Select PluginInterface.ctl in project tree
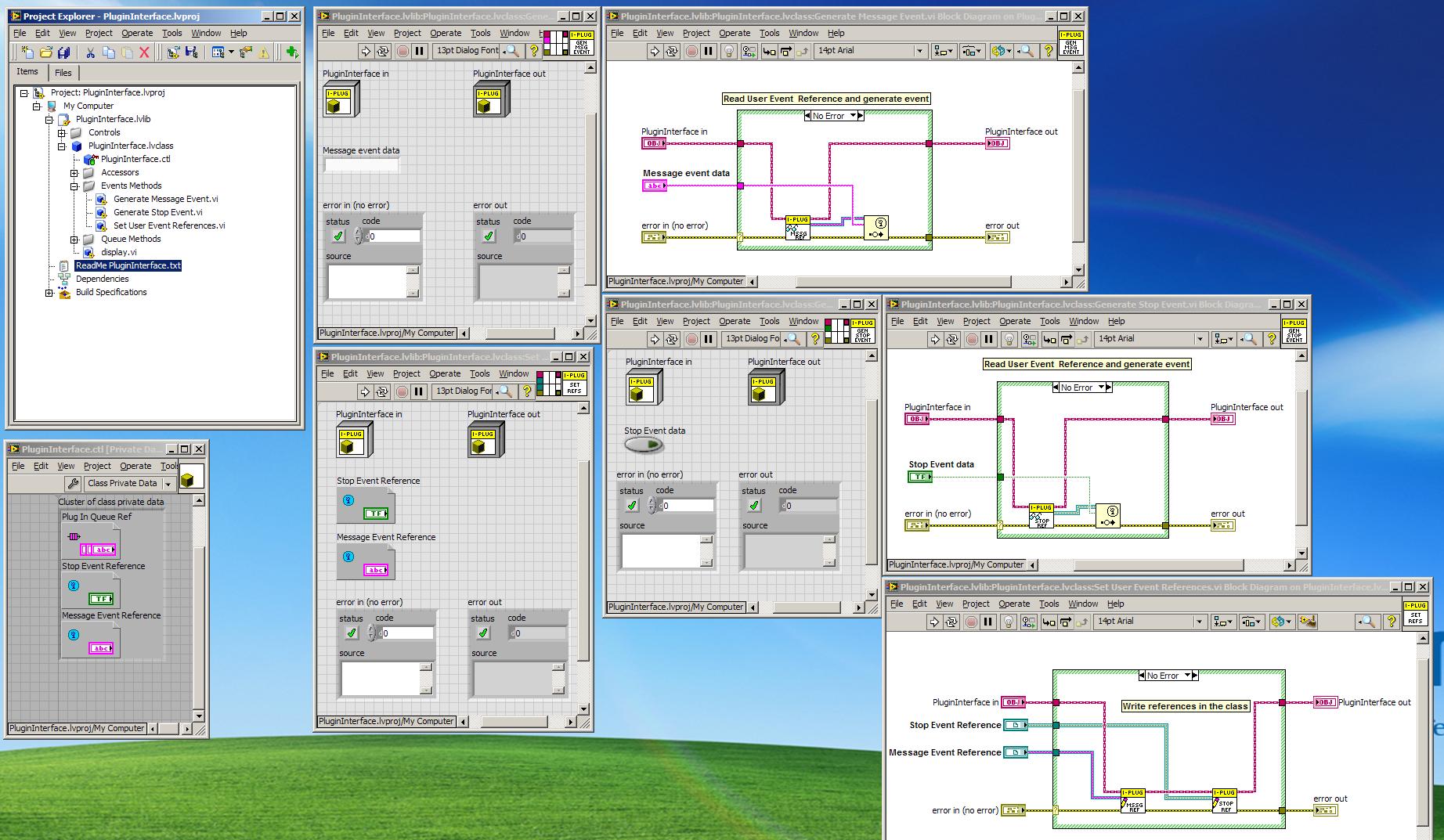The image size is (1444, 840). tap(135, 159)
